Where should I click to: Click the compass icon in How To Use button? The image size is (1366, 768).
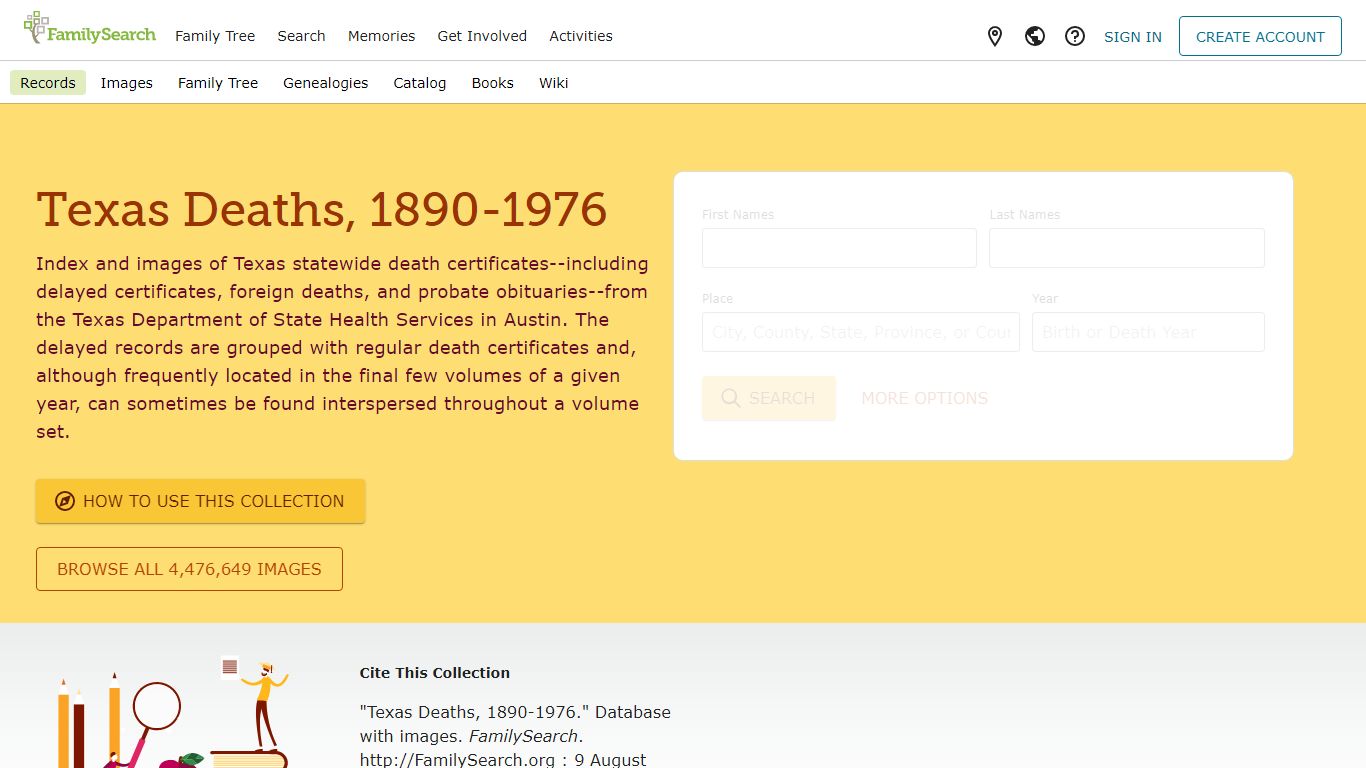click(65, 501)
